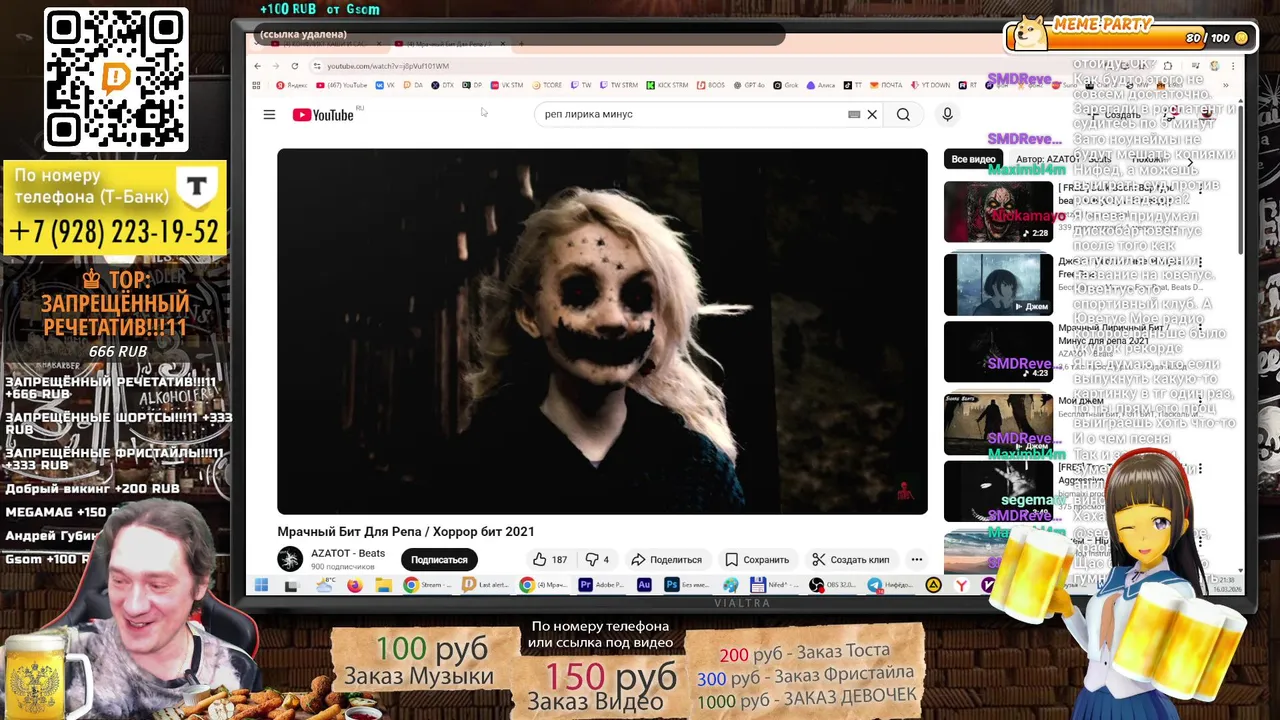This screenshot has width=1280, height=720.
Task: Click the horror beat video player
Action: pos(602,331)
